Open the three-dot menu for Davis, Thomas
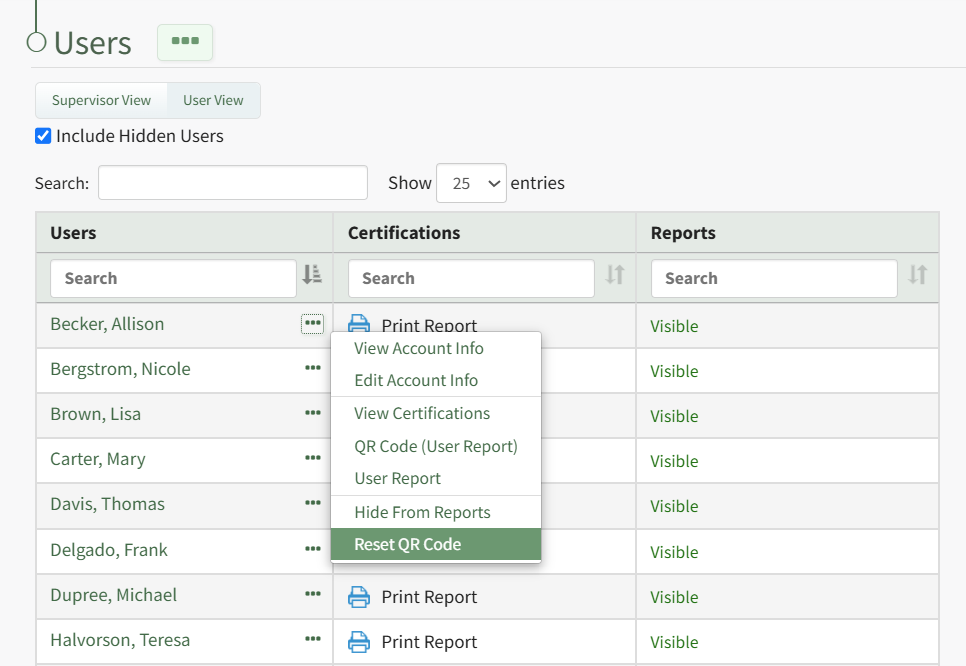 coord(312,503)
